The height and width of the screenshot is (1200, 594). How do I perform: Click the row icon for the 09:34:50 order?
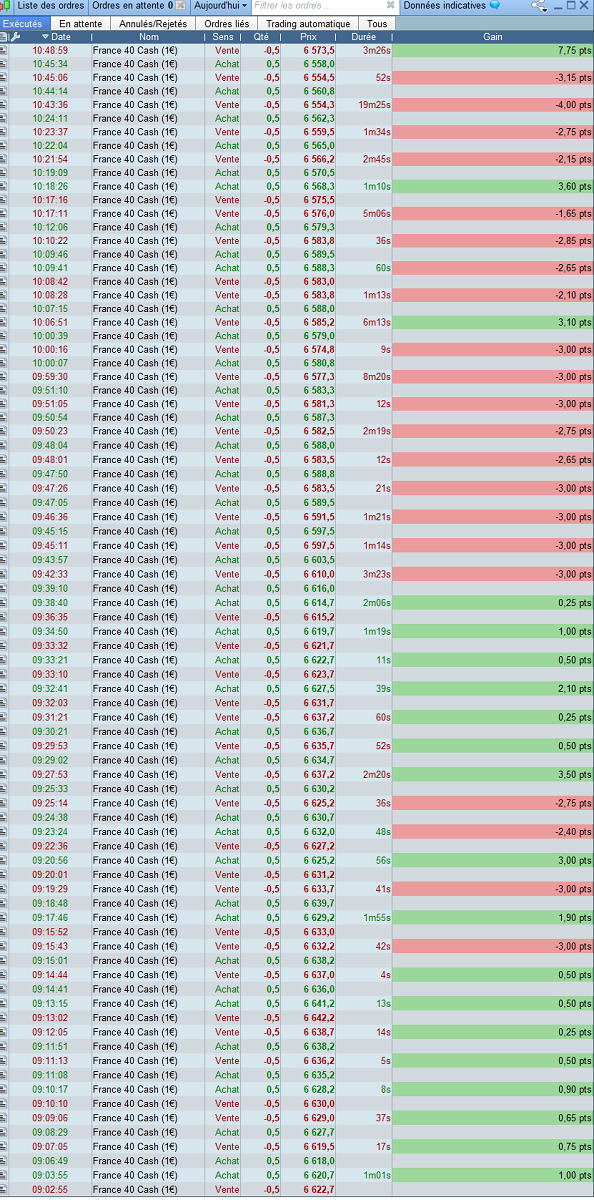point(4,631)
